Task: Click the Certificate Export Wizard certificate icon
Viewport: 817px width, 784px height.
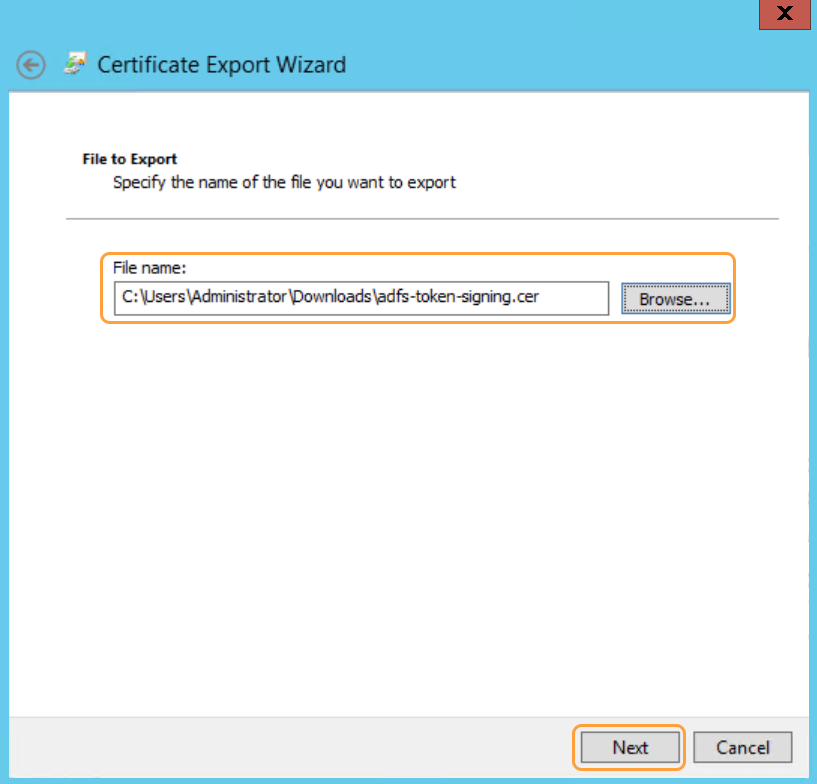Action: pos(74,65)
